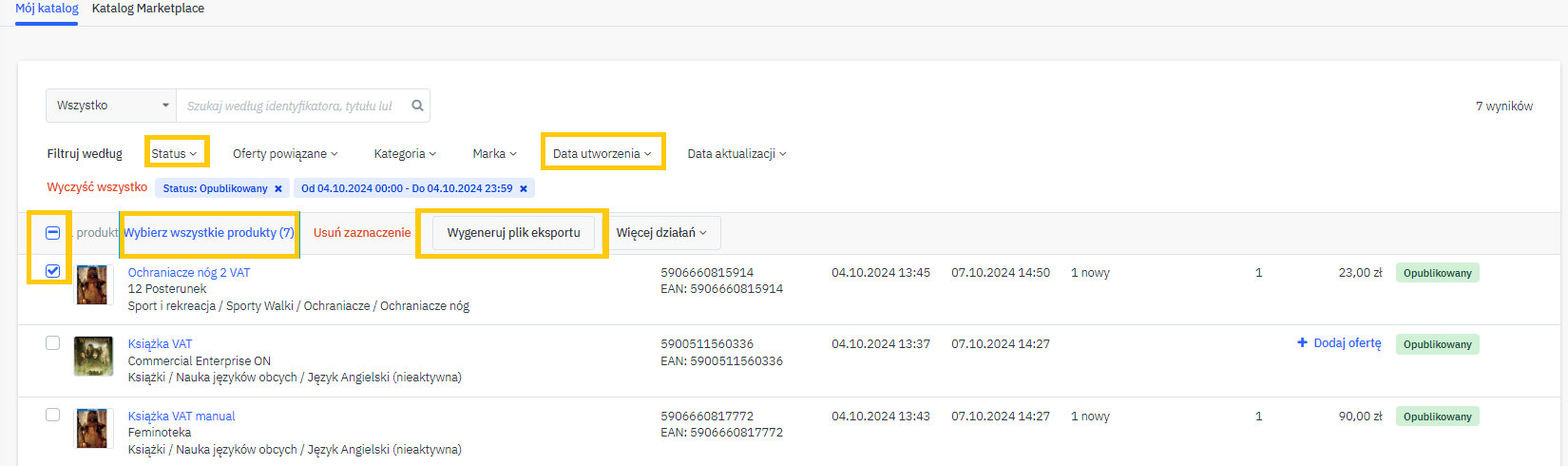Uncheck the Ochraniacze nóg 2 VAT row
This screenshot has height=466, width=1568.
[53, 271]
